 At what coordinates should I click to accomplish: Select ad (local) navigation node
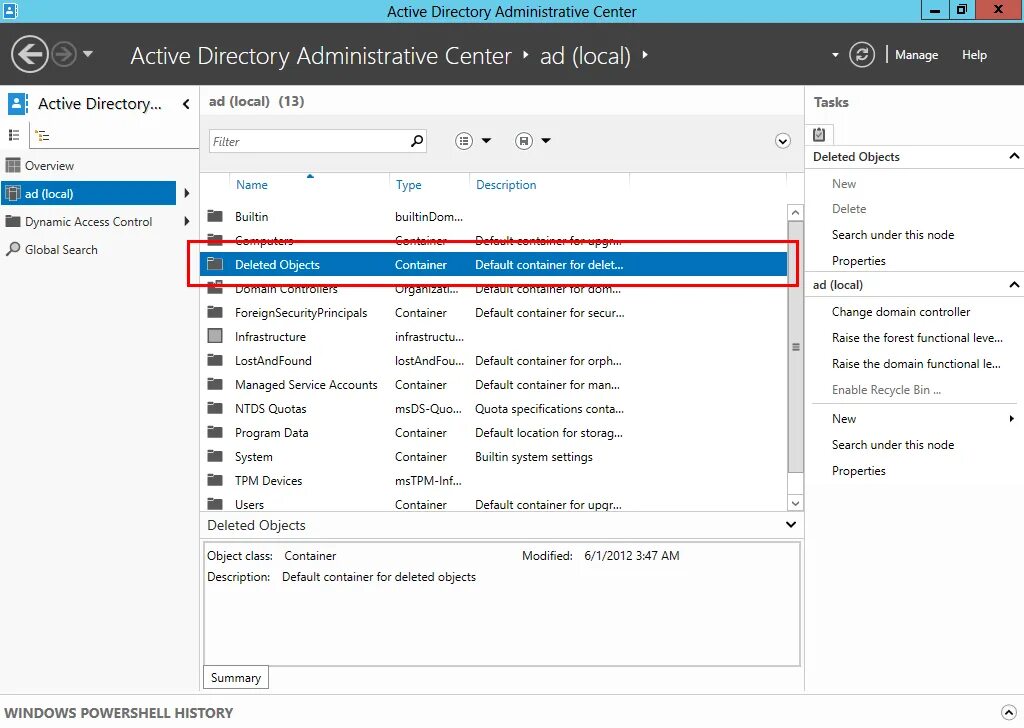click(88, 193)
